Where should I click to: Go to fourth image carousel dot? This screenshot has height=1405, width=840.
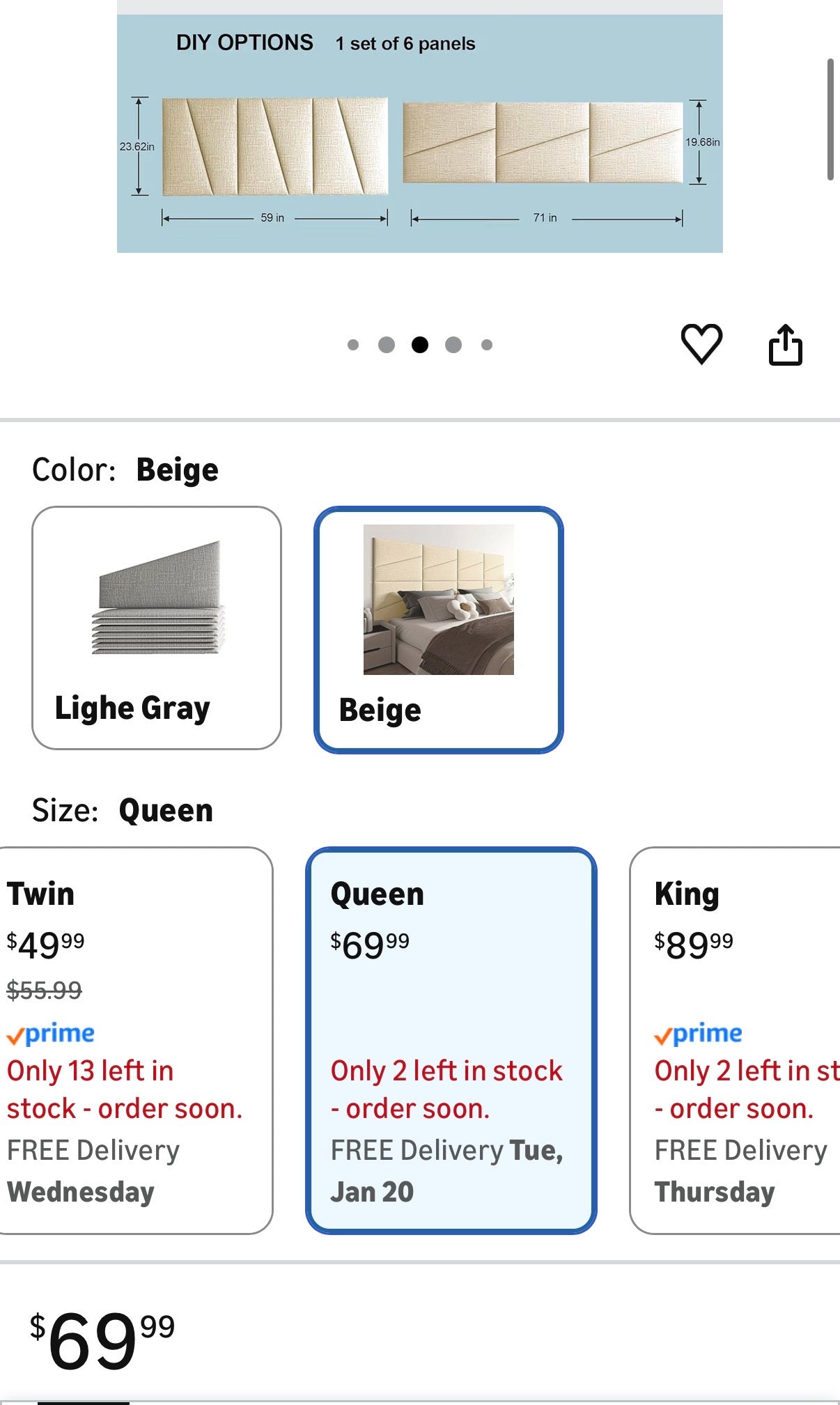pos(453,345)
